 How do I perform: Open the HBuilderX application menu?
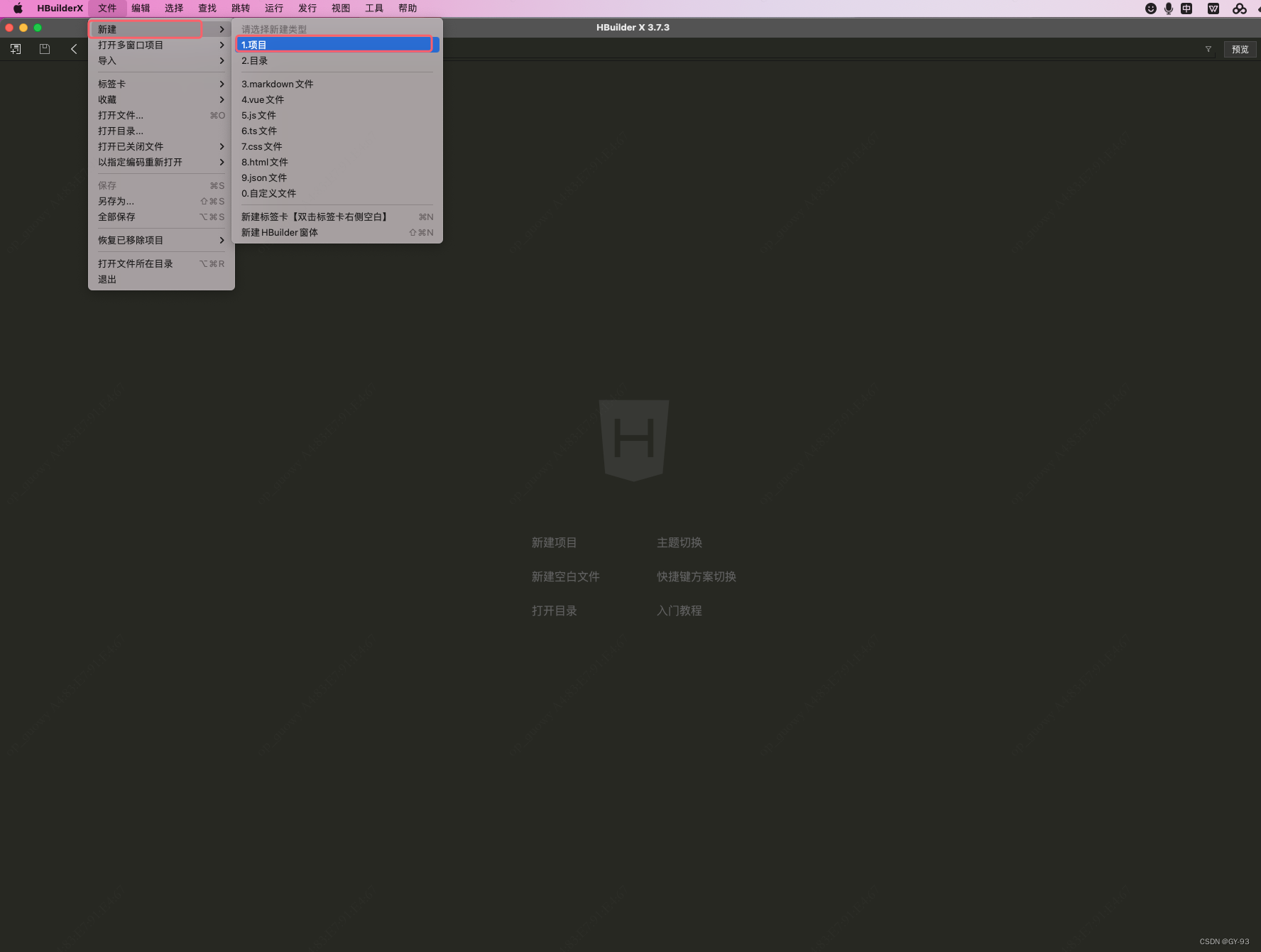pos(60,9)
